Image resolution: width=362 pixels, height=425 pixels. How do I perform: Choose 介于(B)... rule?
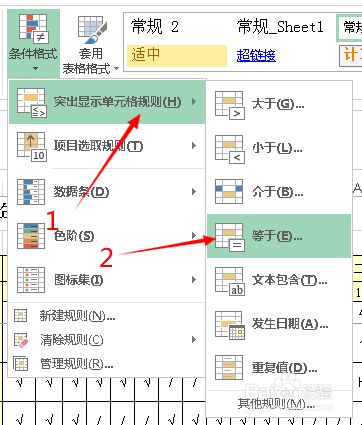point(279,192)
